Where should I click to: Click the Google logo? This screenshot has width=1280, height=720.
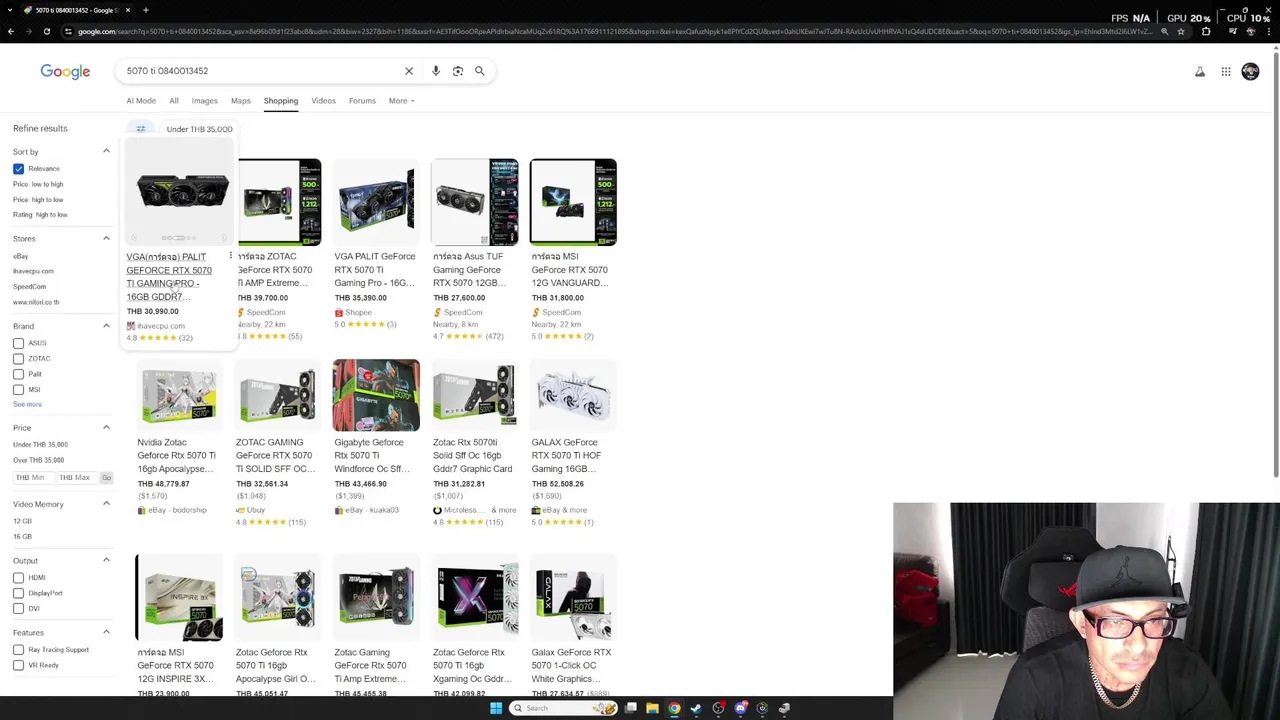point(65,71)
